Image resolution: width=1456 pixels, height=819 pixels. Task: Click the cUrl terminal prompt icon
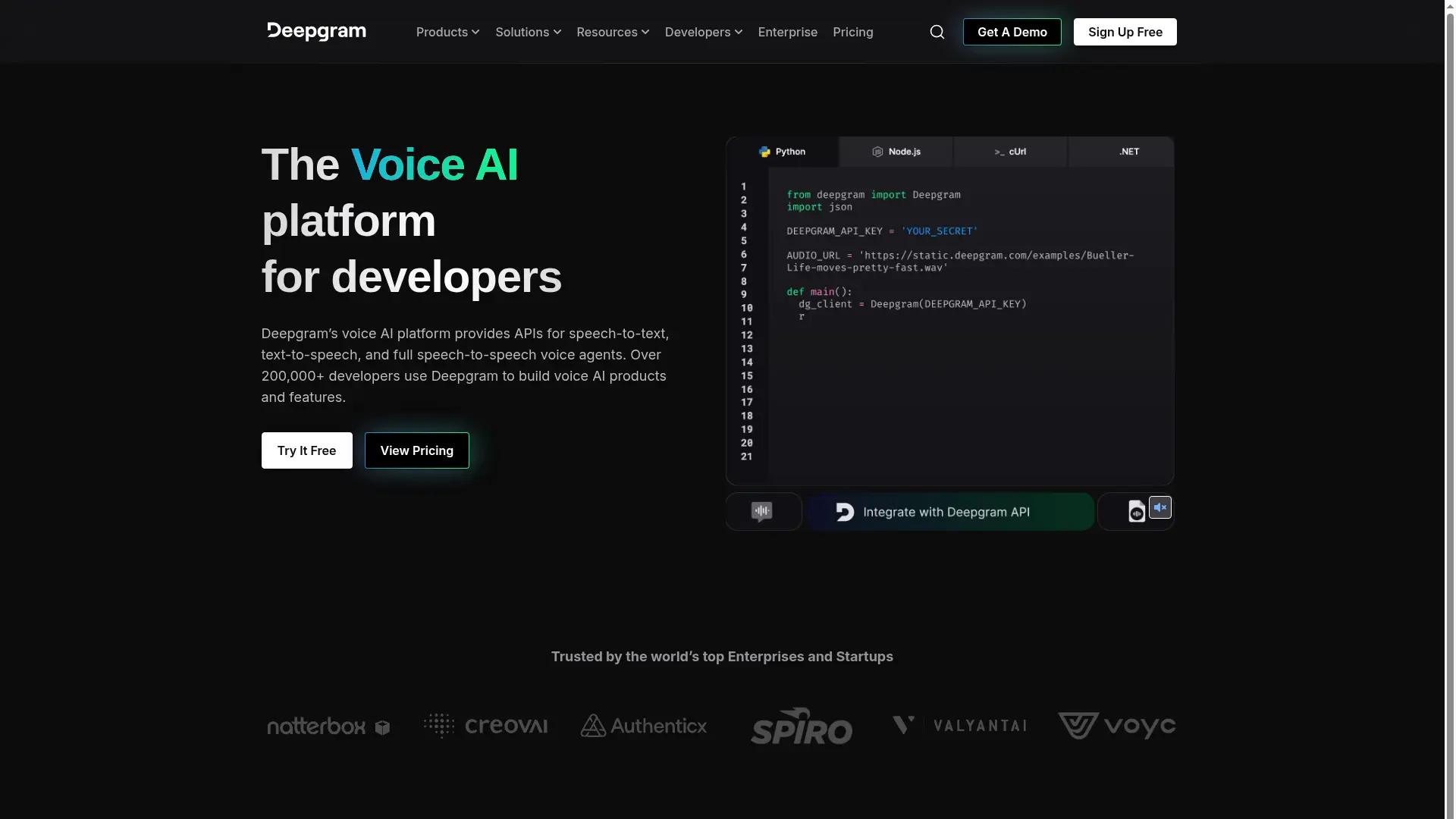click(x=999, y=152)
